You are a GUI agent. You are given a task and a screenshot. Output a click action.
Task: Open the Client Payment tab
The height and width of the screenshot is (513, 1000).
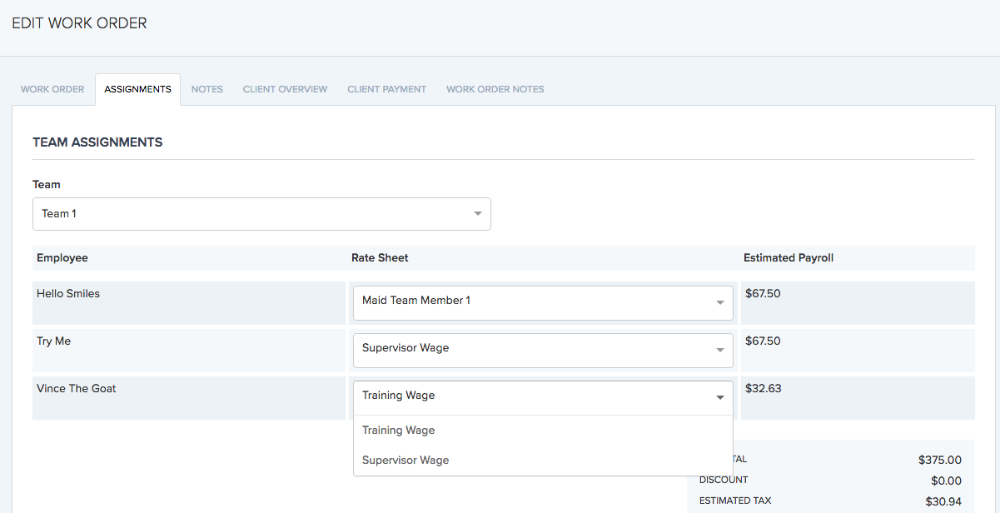tap(386, 89)
